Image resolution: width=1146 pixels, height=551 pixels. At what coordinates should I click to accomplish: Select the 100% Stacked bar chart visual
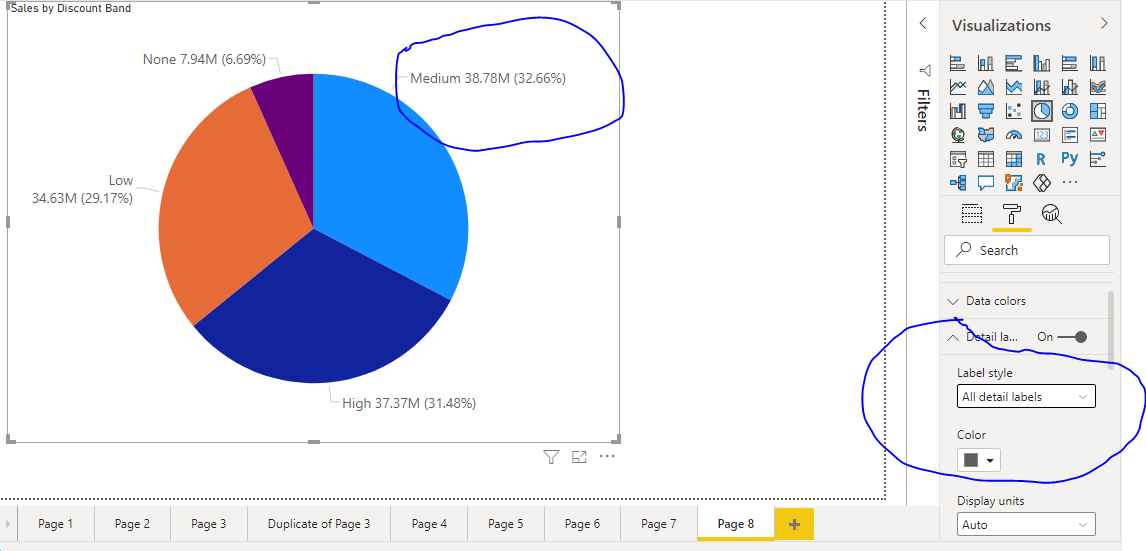pyautogui.click(x=1069, y=63)
